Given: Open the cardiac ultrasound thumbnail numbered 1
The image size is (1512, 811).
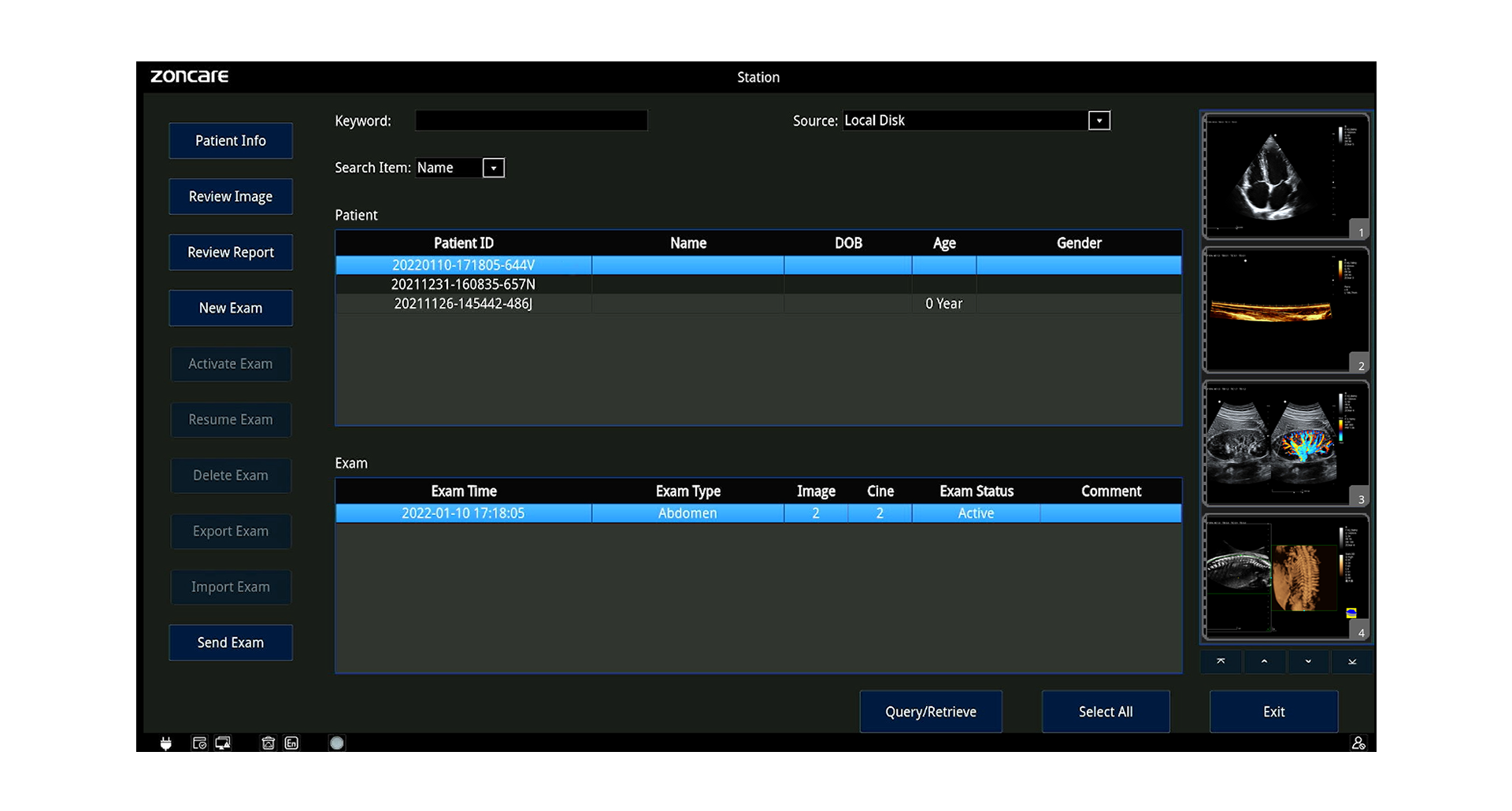Looking at the screenshot, I should tap(1285, 176).
